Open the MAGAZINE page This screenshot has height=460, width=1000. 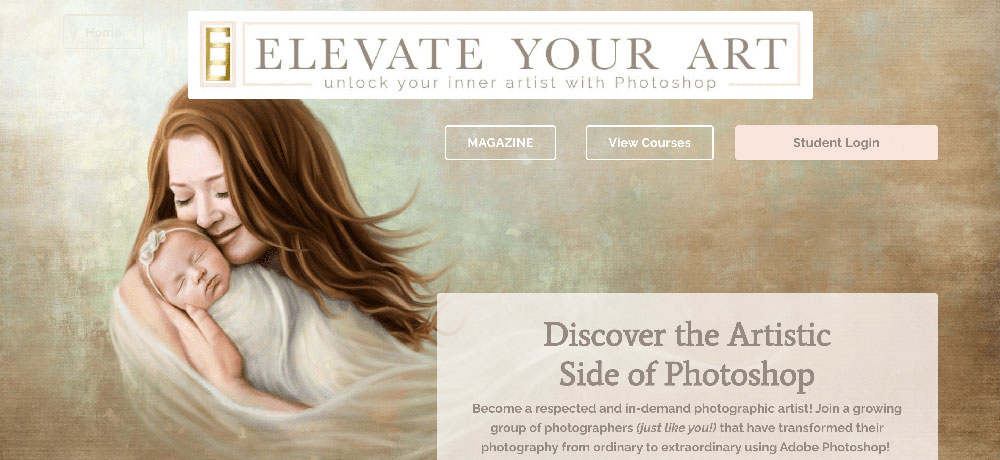click(x=500, y=143)
